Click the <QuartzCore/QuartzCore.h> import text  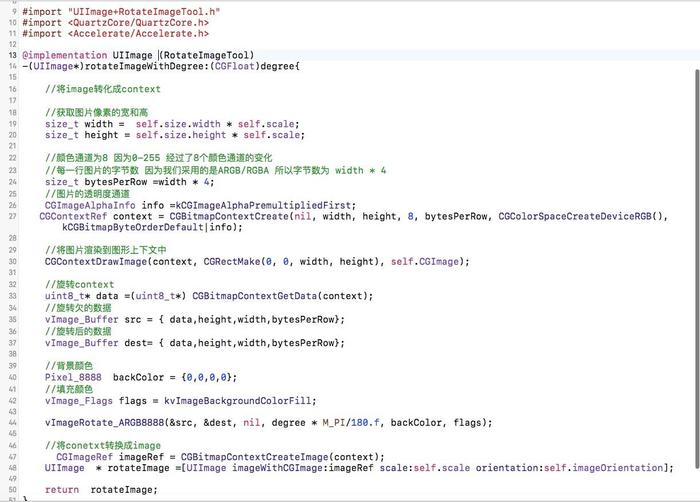[138, 23]
